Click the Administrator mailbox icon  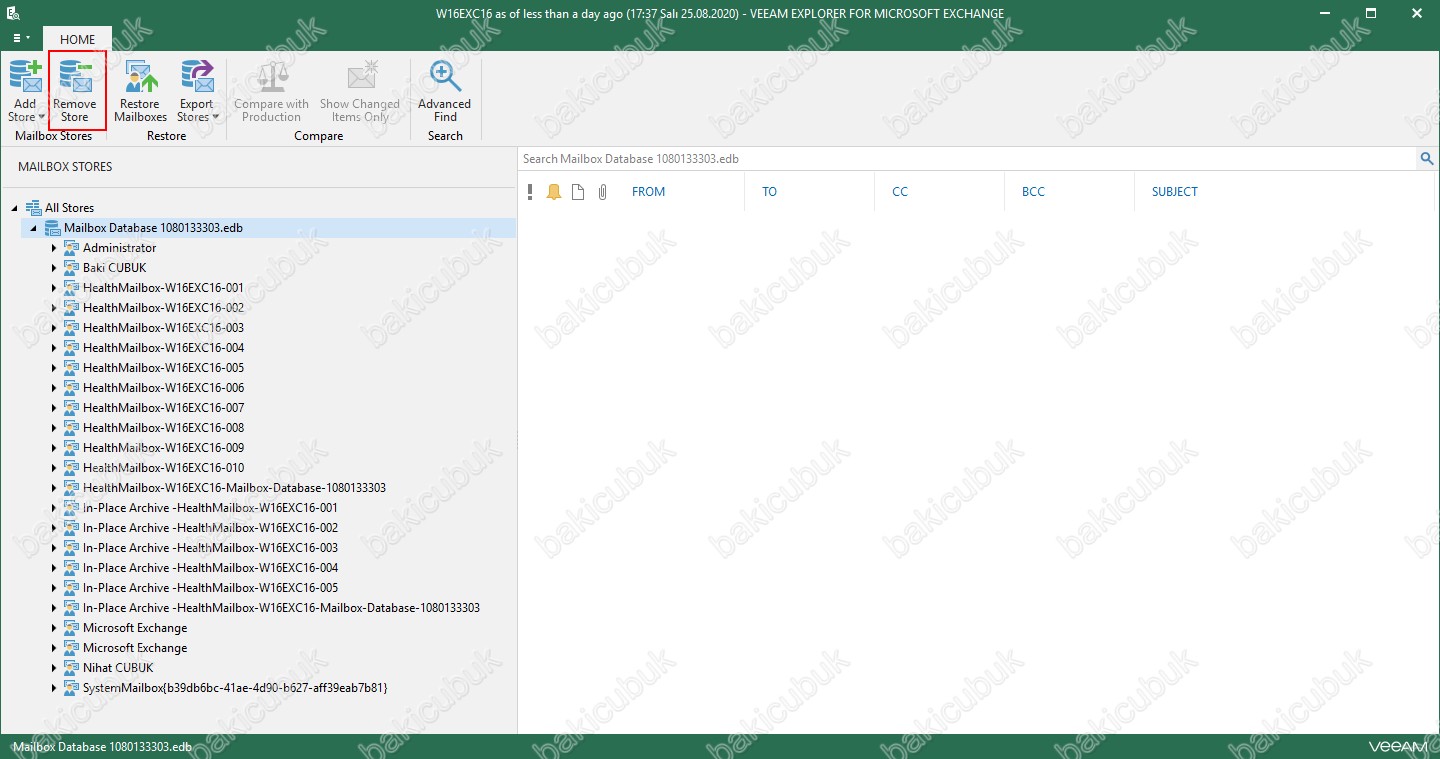tap(71, 248)
